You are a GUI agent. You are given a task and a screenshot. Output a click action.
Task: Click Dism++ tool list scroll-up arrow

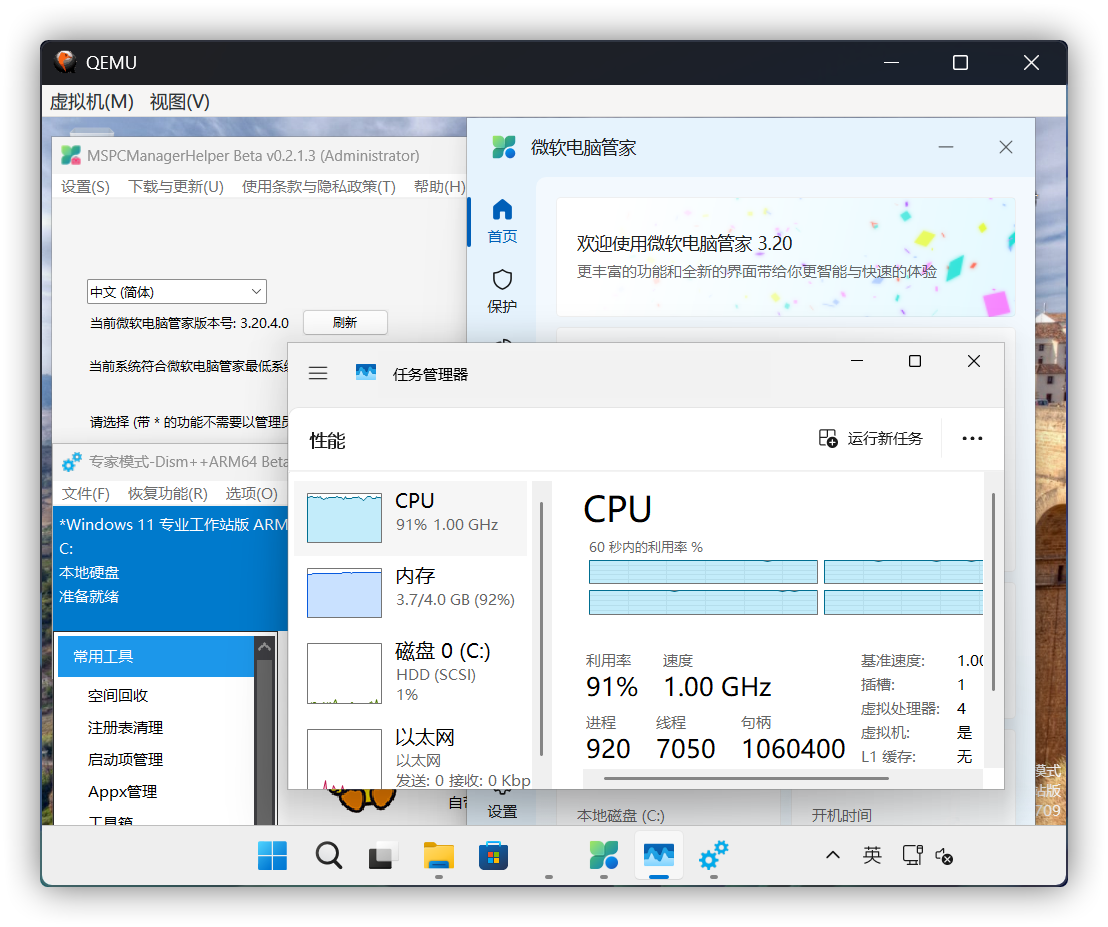coord(265,646)
